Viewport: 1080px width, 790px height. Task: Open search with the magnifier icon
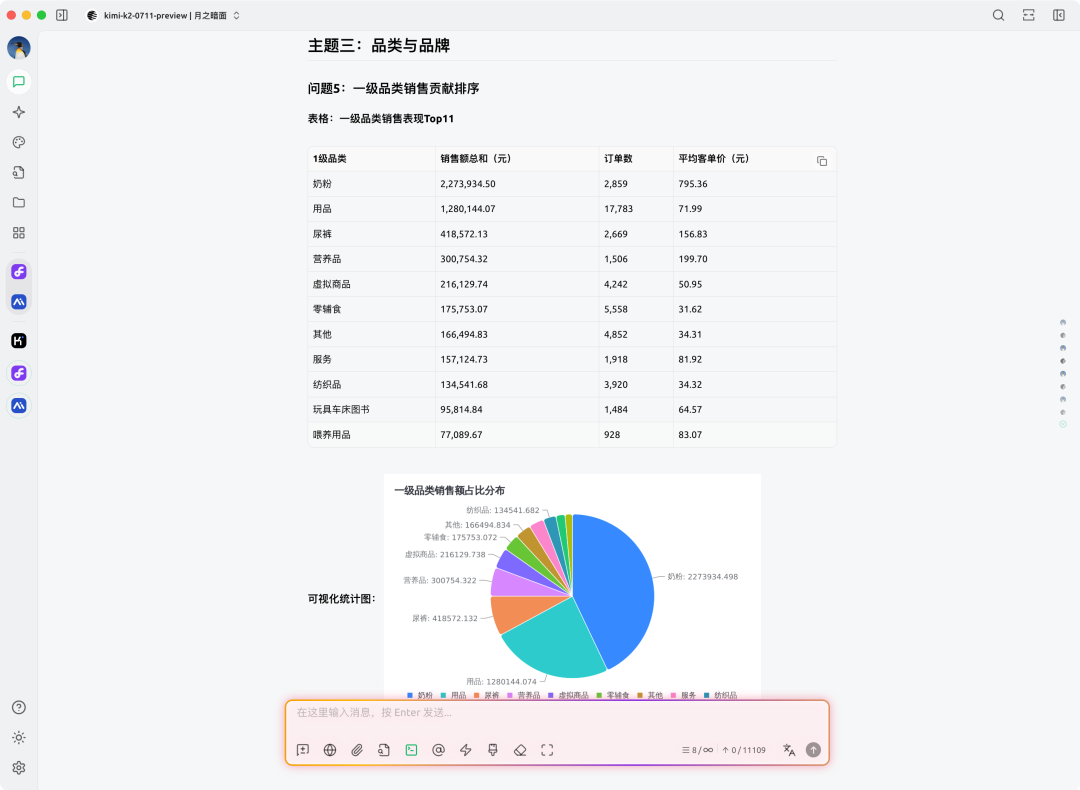coord(999,15)
